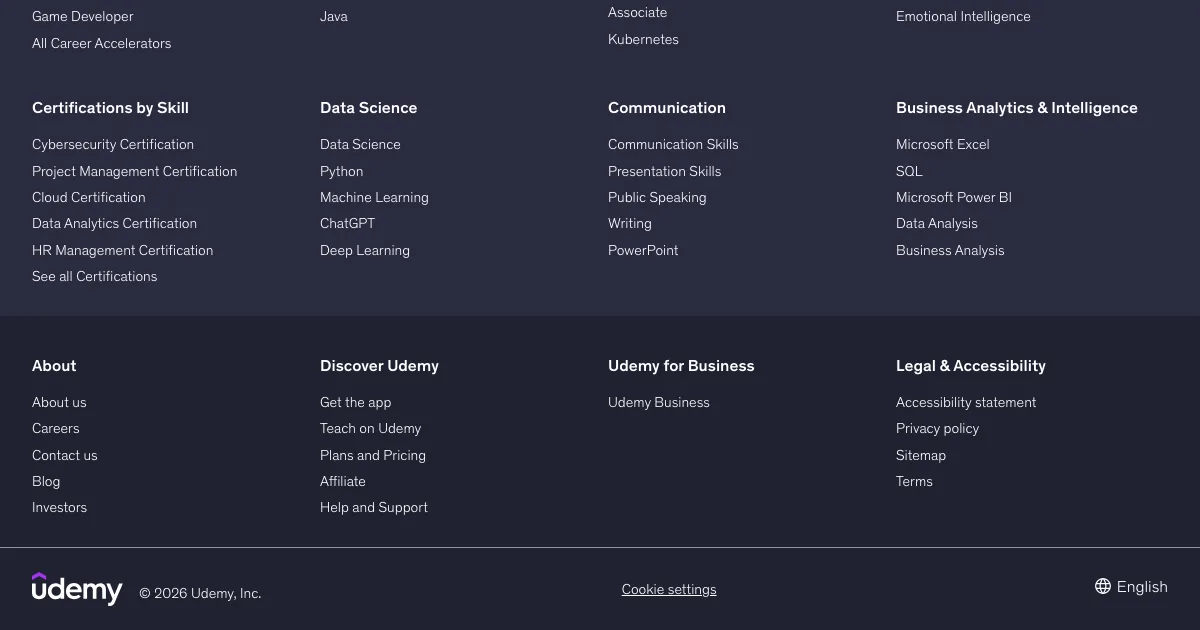Open Public Speaking courses
Screen dimensions: 1200x630
point(657,198)
